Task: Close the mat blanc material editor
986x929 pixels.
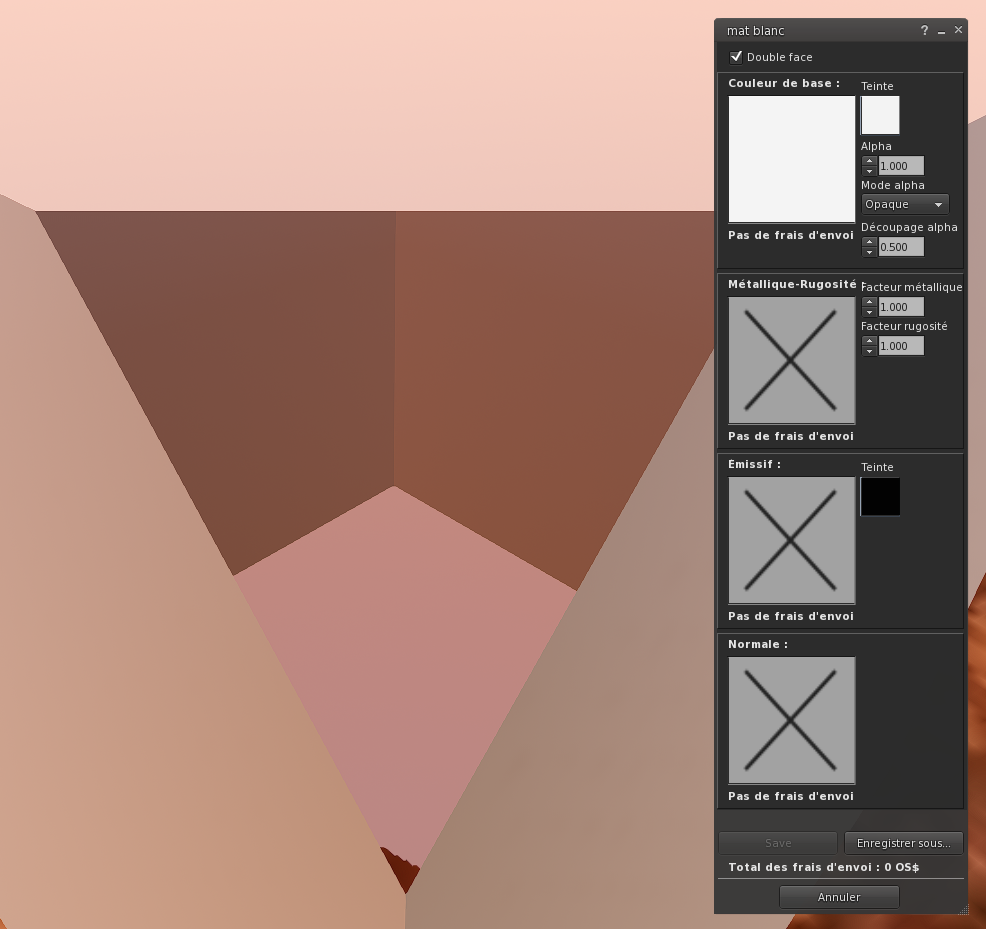Action: click(x=958, y=30)
